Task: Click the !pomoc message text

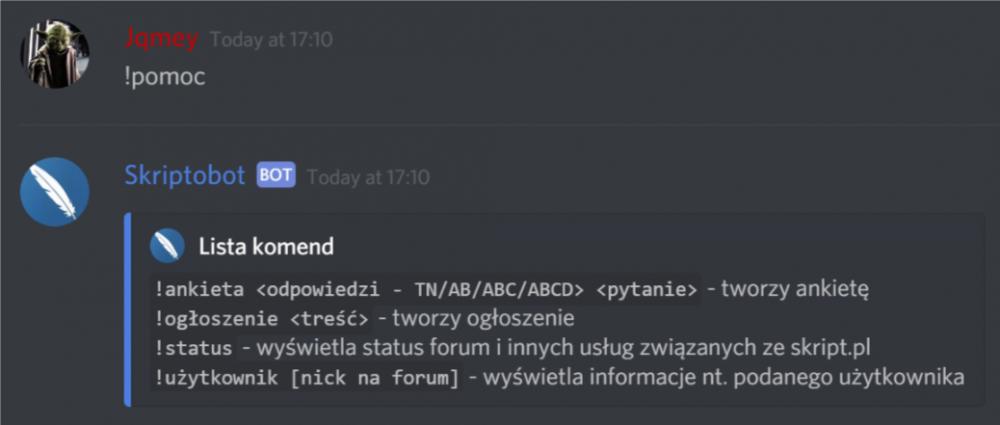Action: coord(165,77)
